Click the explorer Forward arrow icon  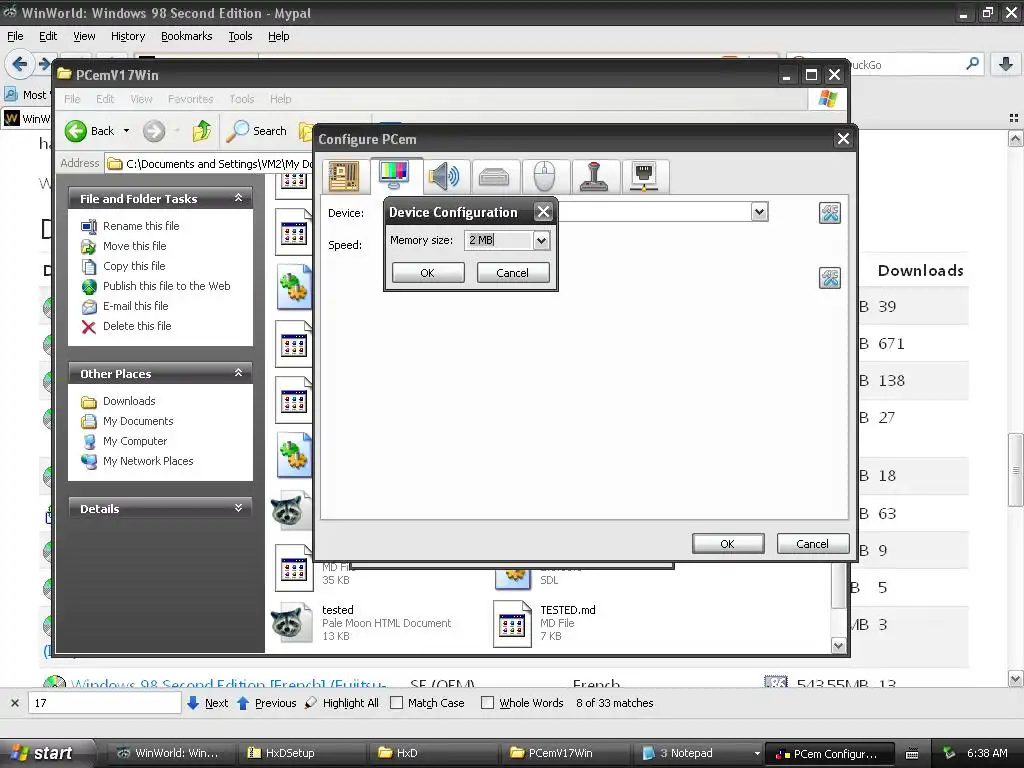point(154,131)
